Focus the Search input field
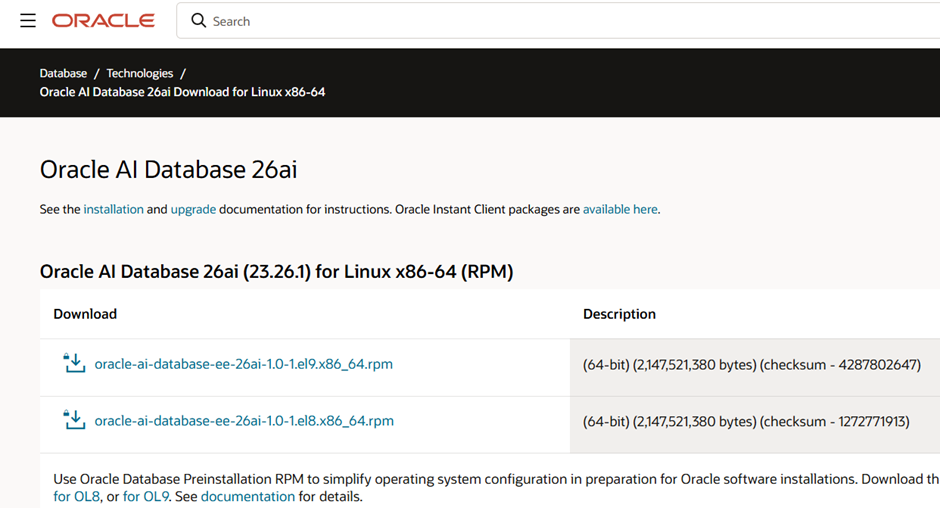This screenshot has height=508, width=940. (x=500, y=21)
